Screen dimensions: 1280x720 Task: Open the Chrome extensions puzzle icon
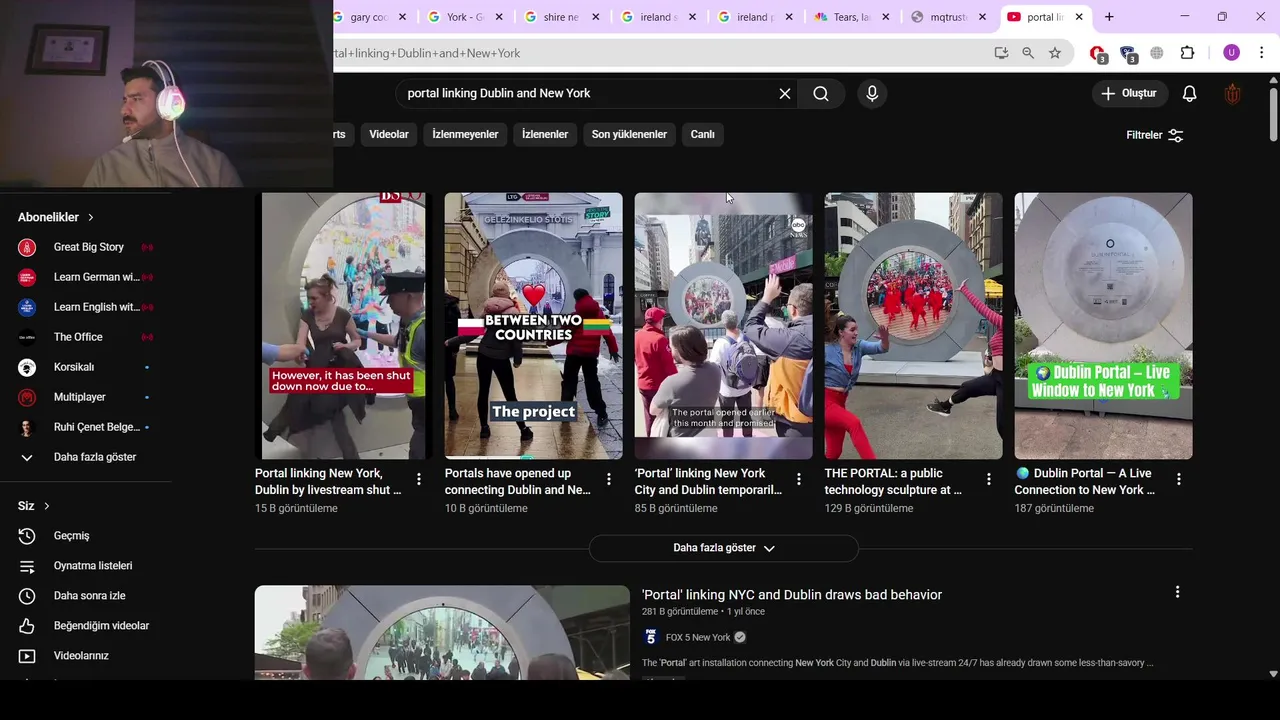click(x=1187, y=53)
